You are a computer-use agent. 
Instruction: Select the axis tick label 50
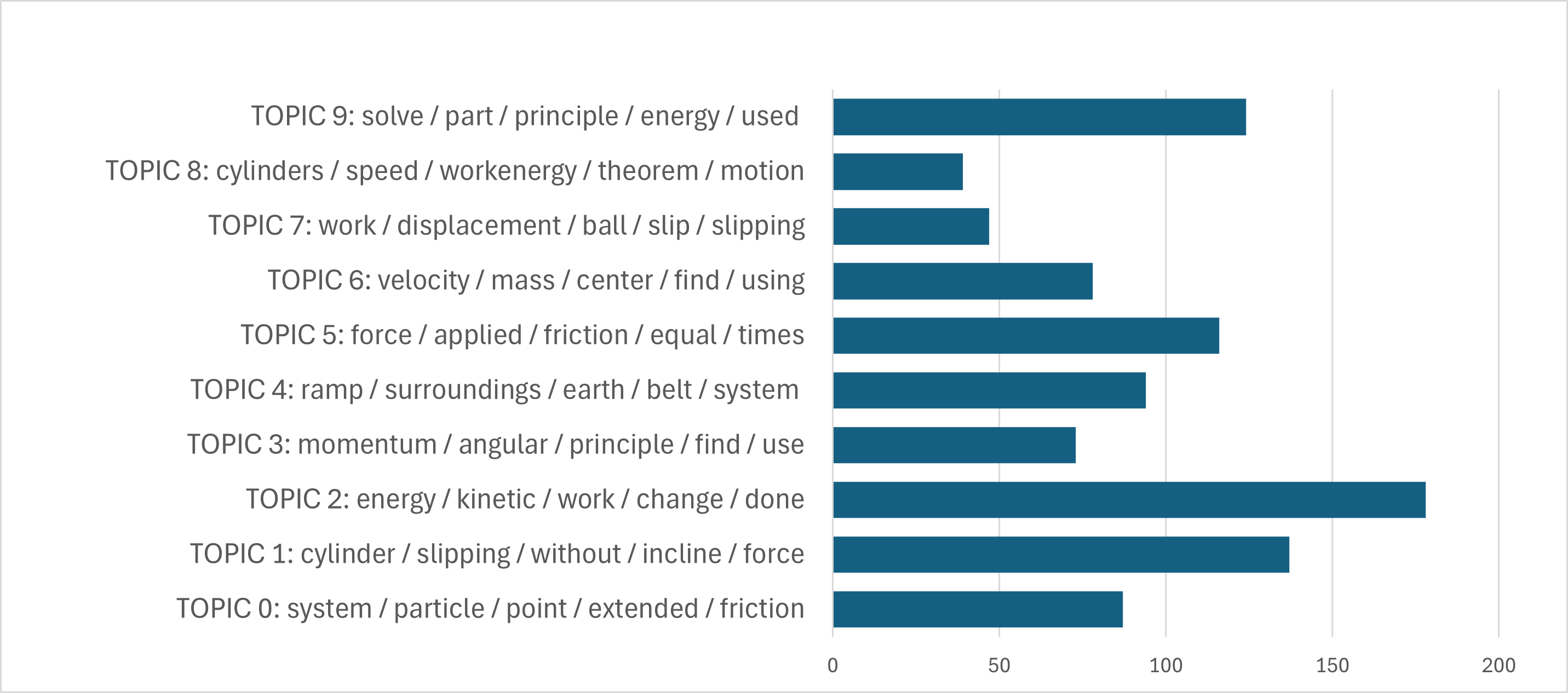coord(999,666)
